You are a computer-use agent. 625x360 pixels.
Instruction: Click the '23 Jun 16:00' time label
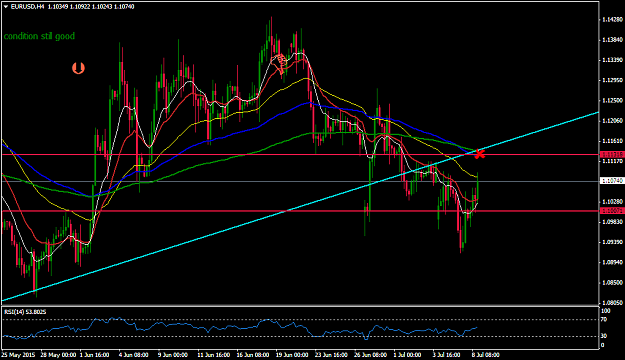(331, 354)
